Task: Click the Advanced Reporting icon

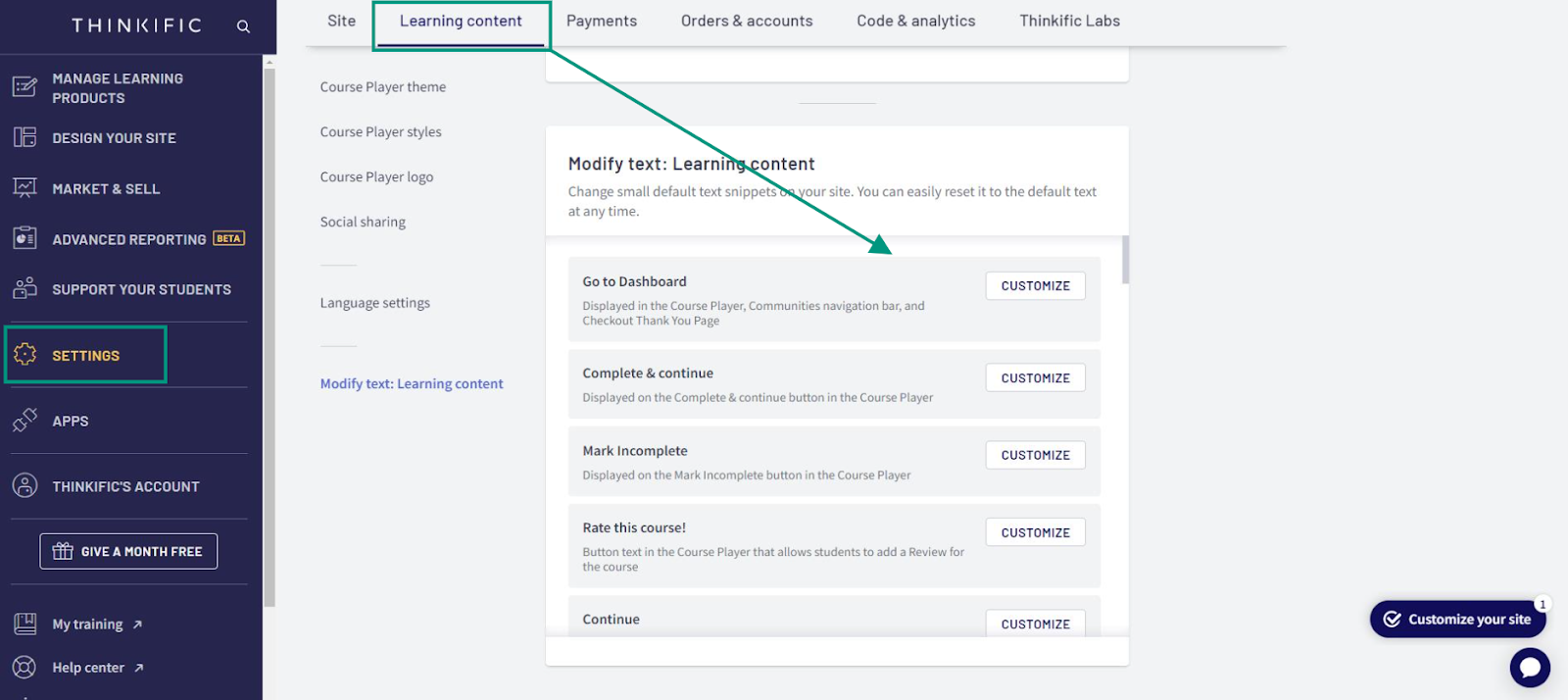Action: (24, 238)
